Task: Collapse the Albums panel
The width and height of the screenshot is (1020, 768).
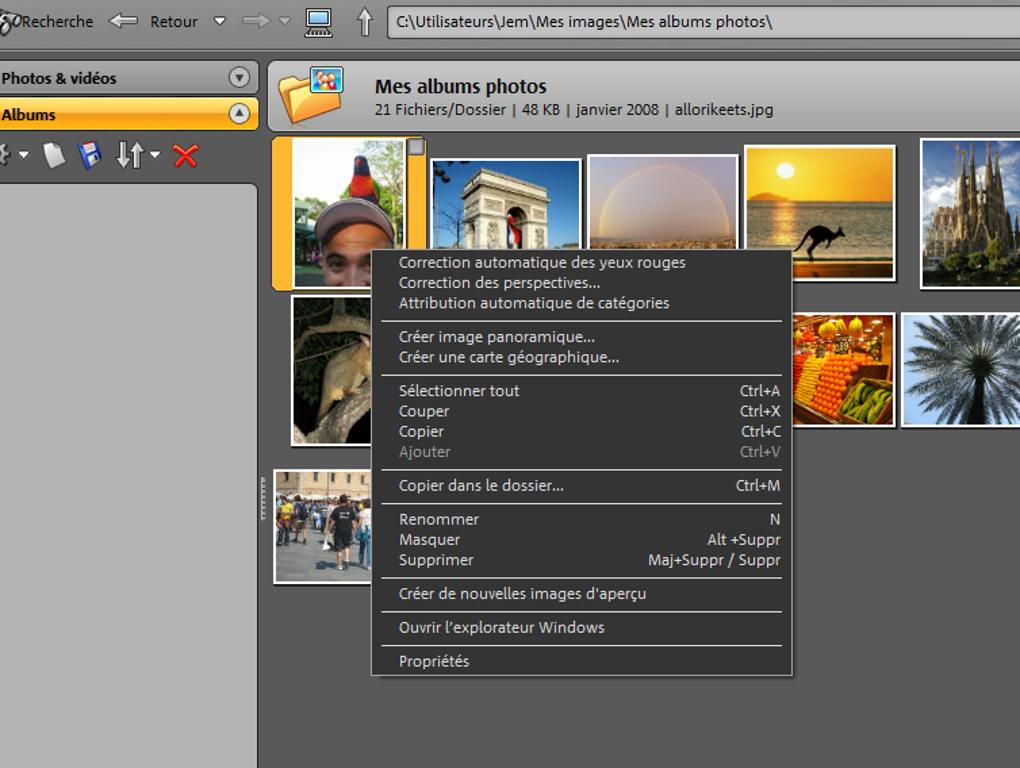Action: point(240,114)
